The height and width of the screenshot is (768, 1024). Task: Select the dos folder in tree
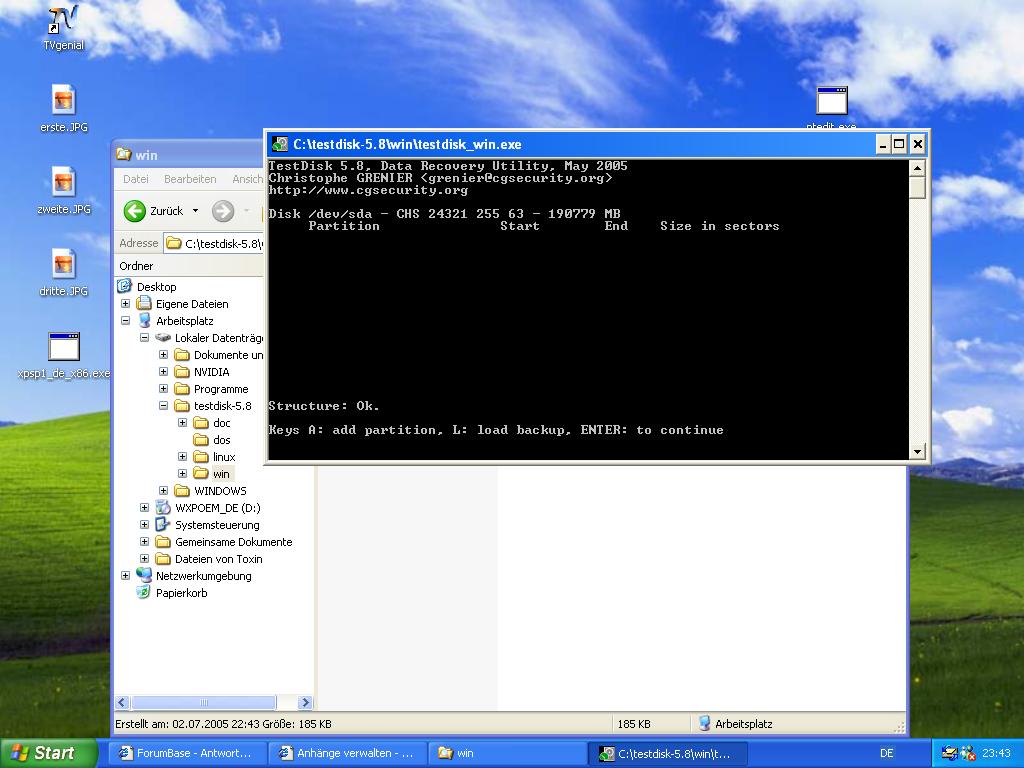(x=221, y=440)
